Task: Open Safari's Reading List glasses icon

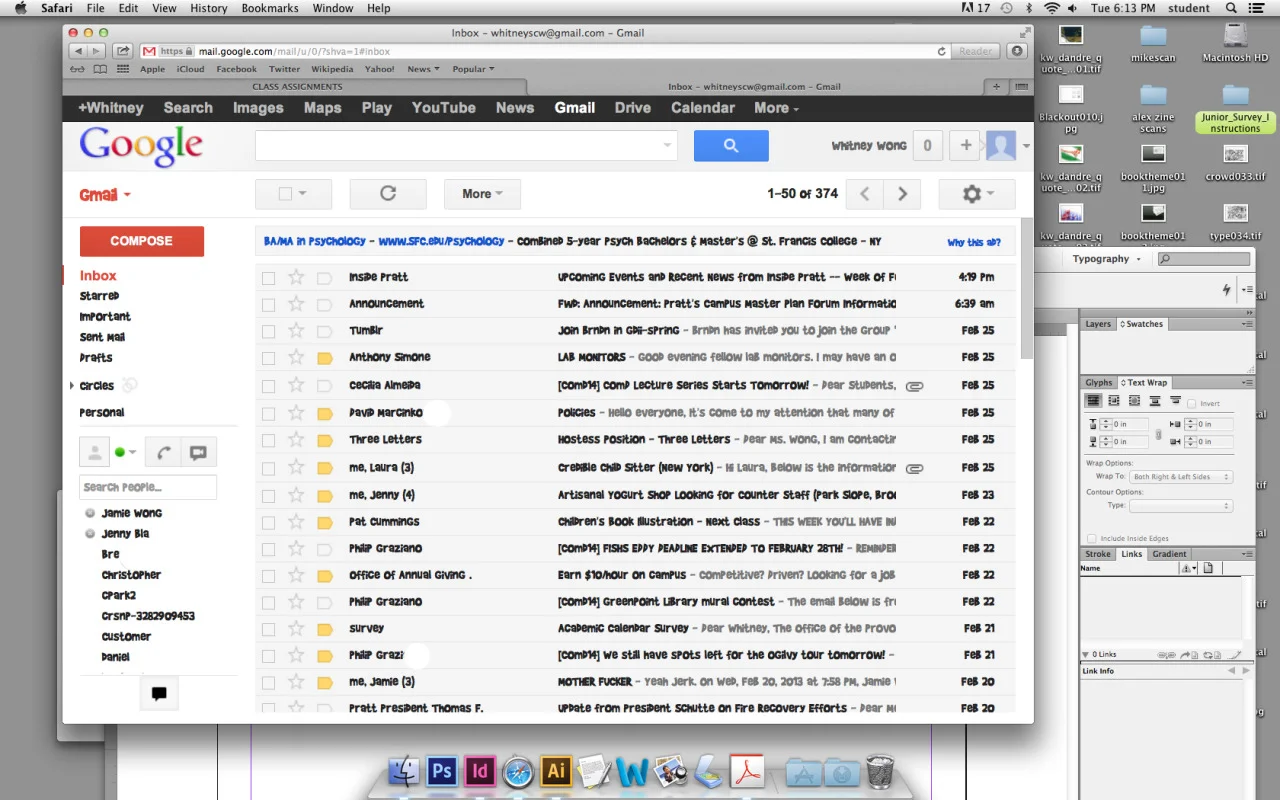Action: (77, 69)
